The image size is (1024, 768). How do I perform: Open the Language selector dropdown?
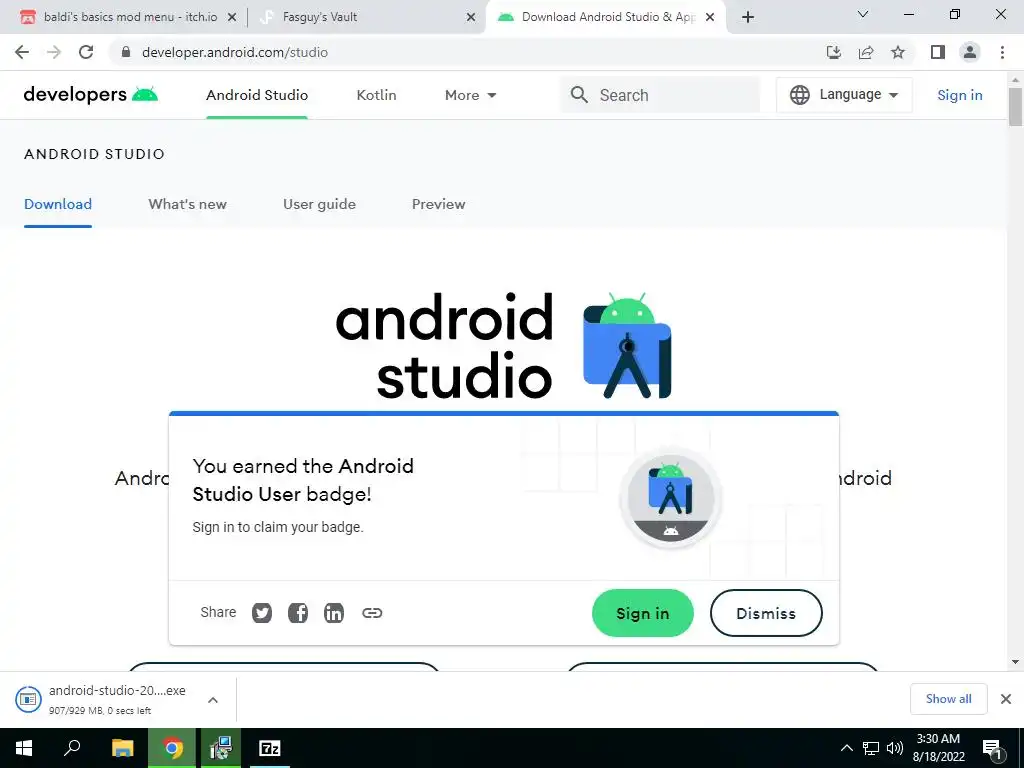pos(844,95)
